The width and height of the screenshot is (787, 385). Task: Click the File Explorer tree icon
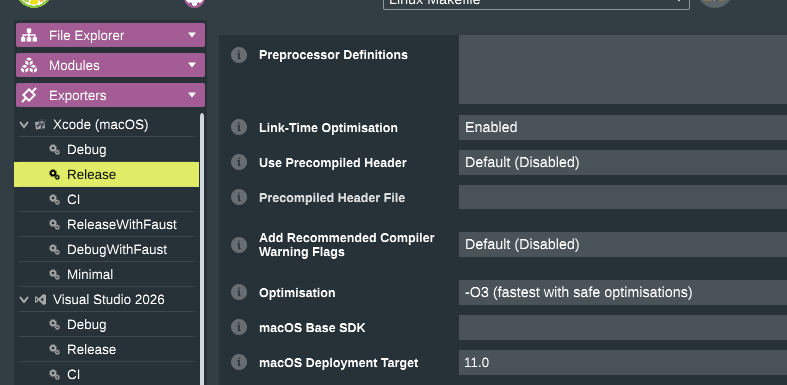[x=29, y=35]
